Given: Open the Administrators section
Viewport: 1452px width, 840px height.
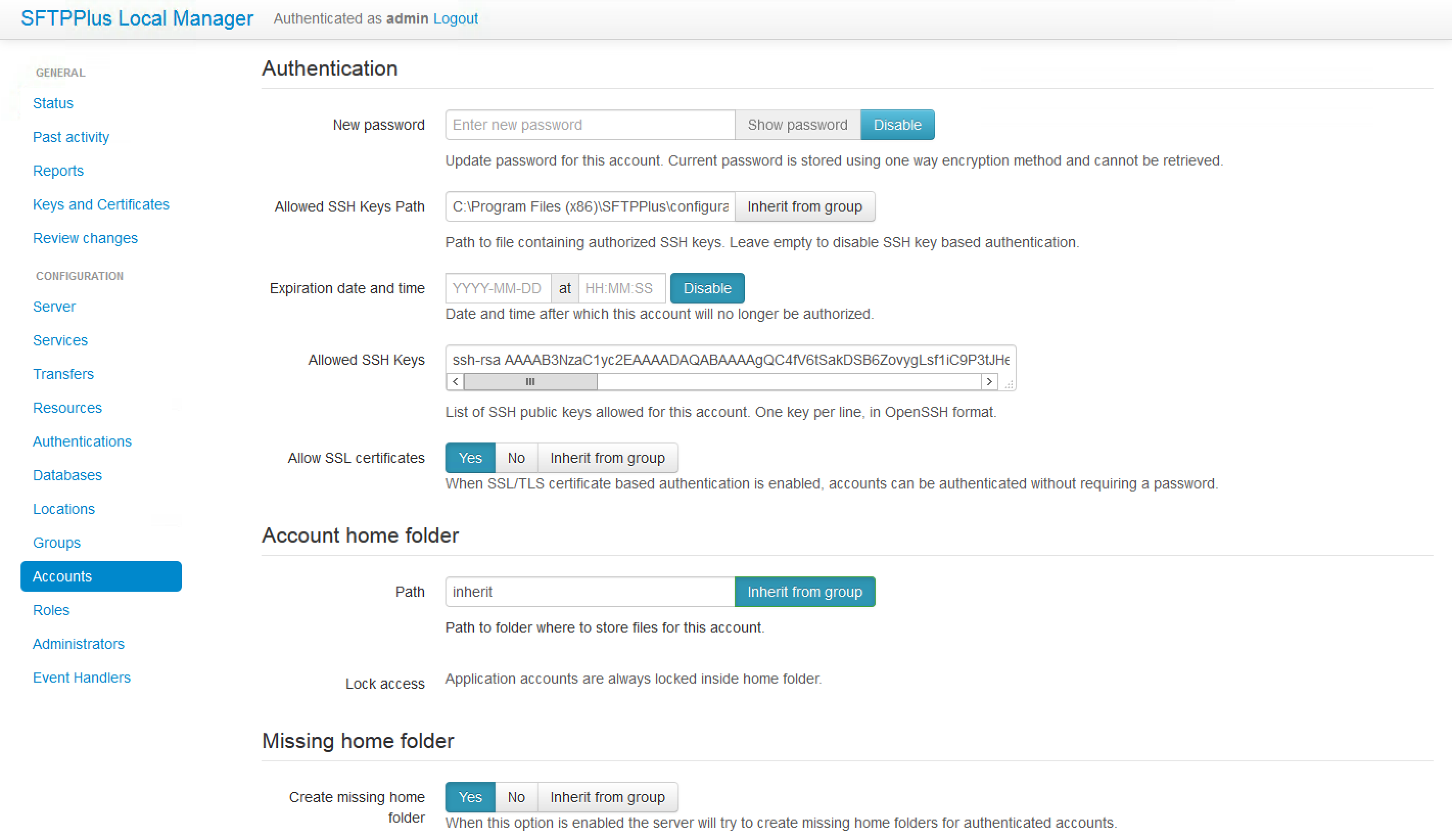Looking at the screenshot, I should [78, 643].
